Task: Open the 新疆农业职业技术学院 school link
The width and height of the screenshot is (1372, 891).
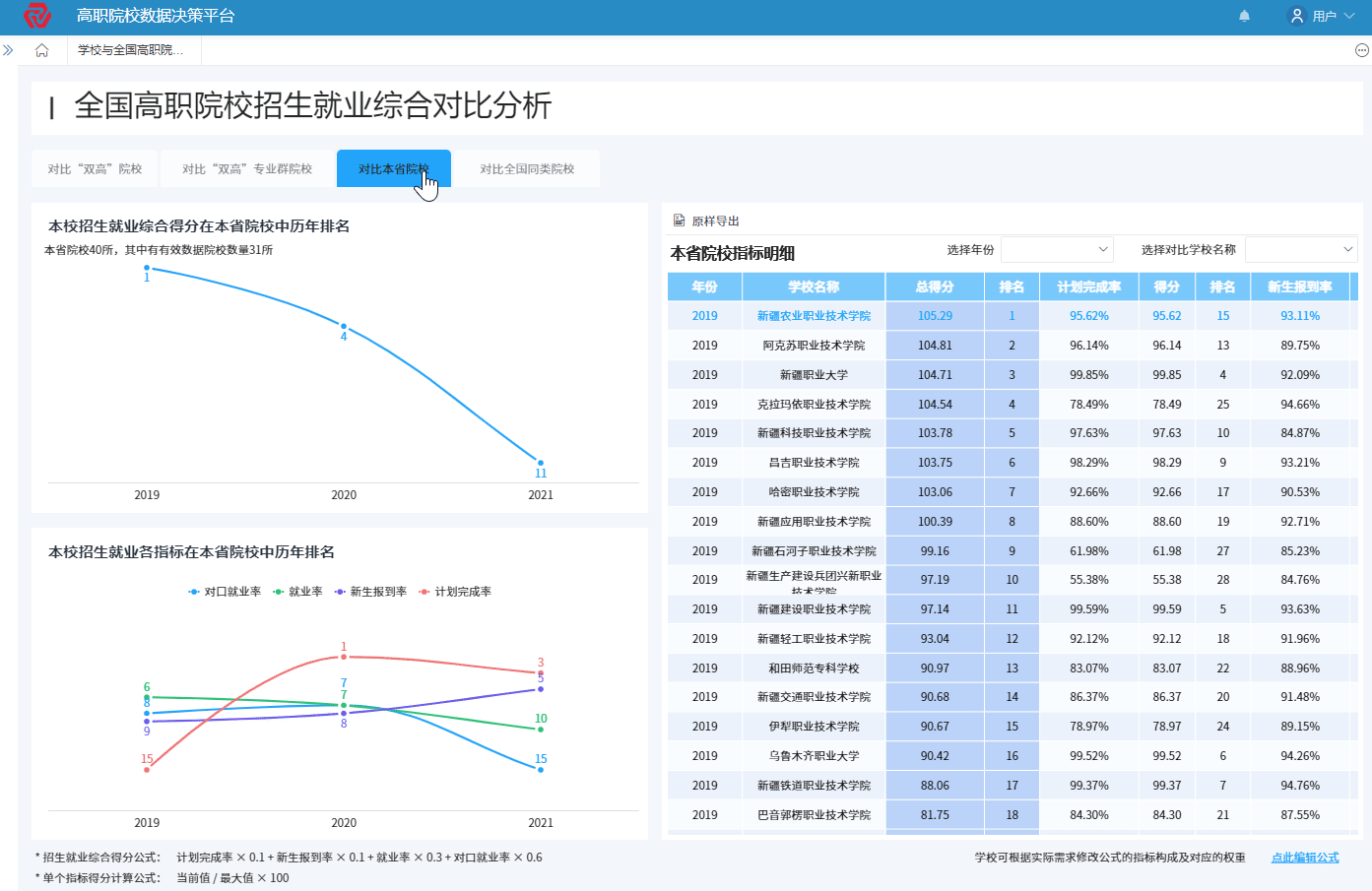Action: tap(814, 315)
